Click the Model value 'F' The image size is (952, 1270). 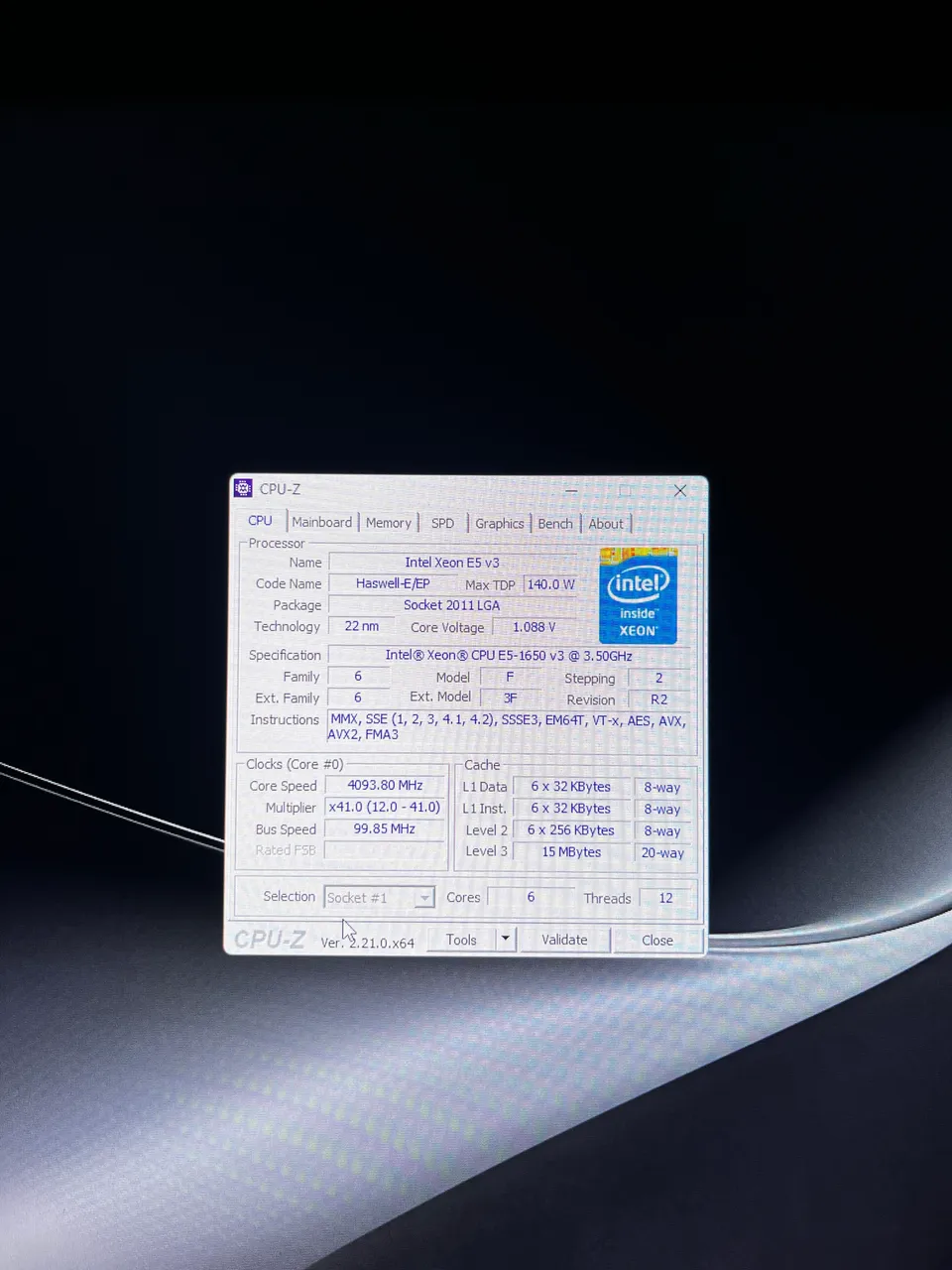510,677
